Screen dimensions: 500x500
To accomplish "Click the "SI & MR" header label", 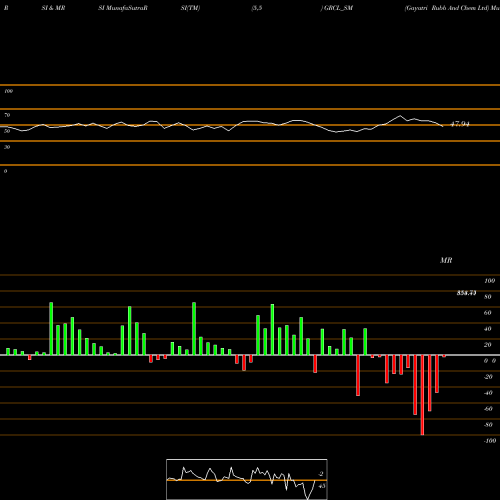I will (53, 8).
